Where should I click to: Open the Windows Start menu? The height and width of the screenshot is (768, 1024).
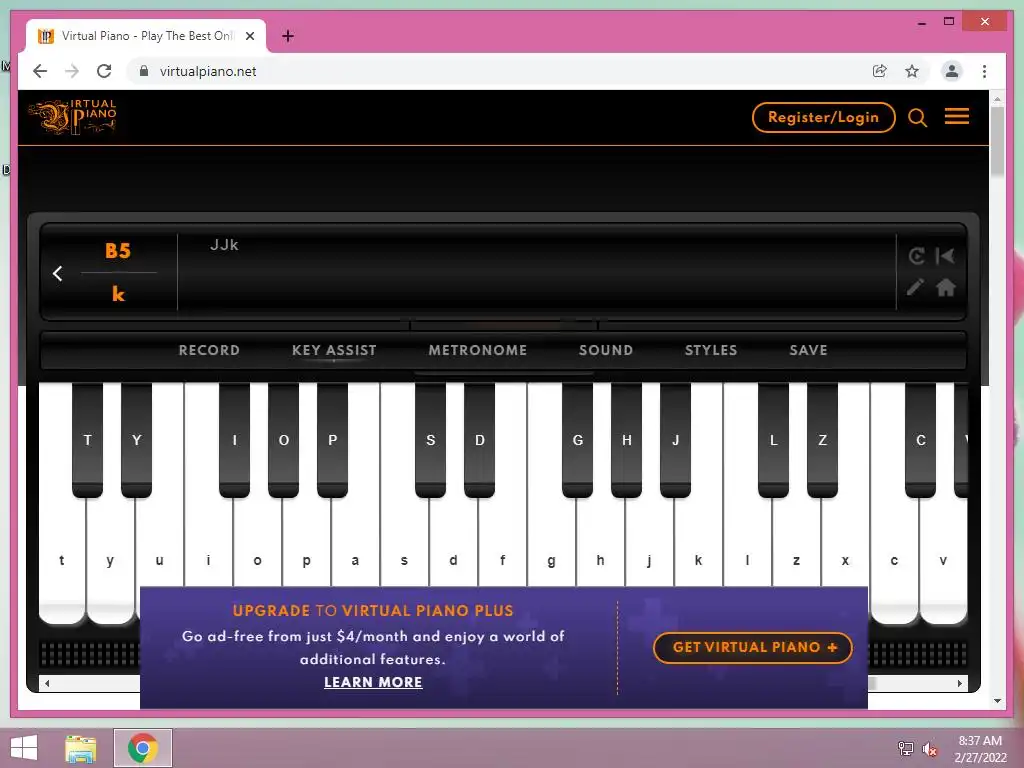click(24, 748)
